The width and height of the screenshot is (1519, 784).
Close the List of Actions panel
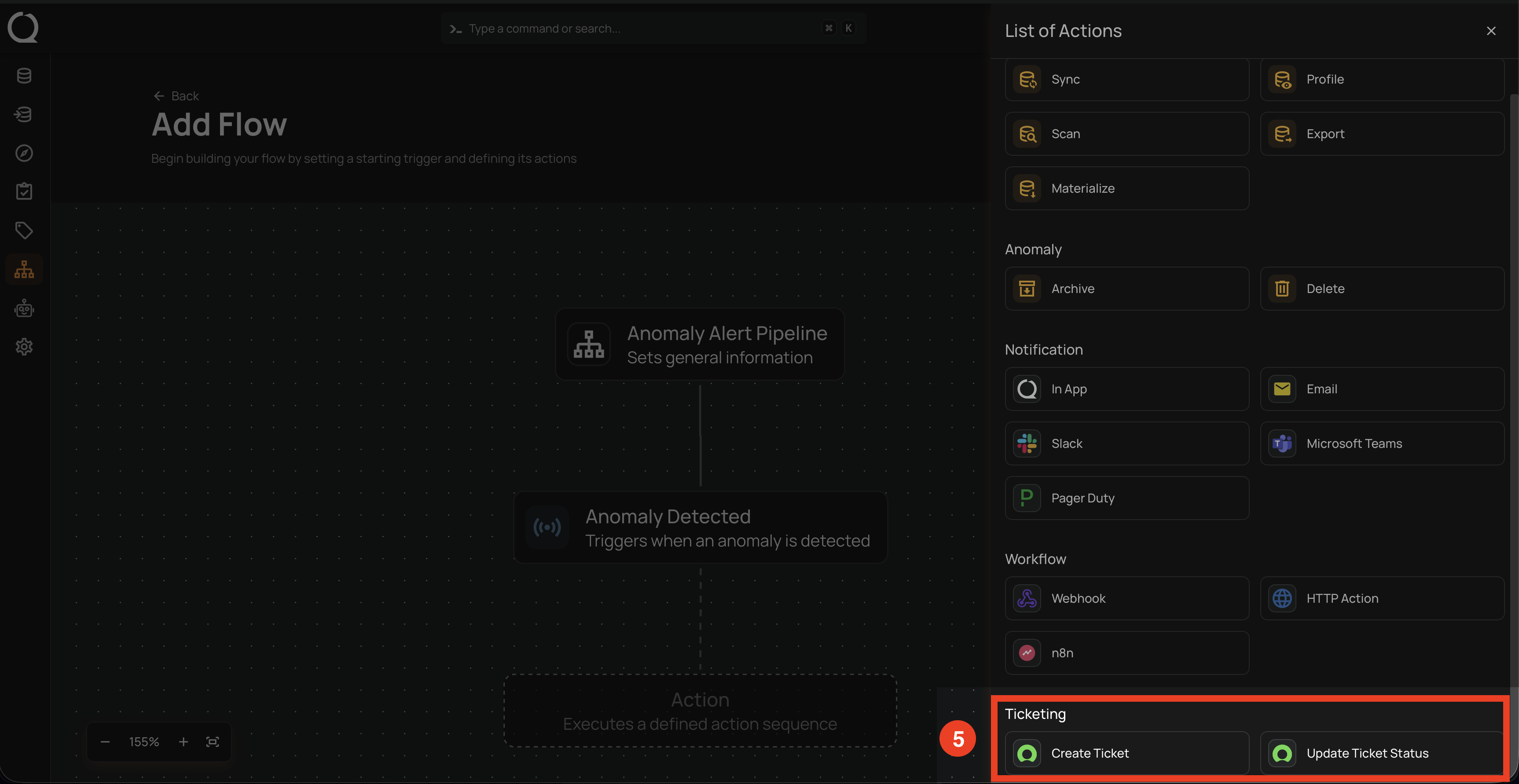[1491, 31]
